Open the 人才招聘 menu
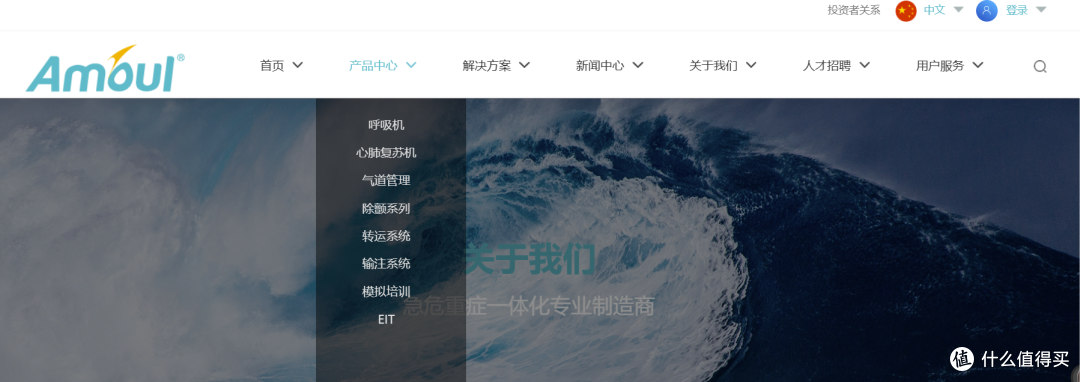This screenshot has height=382, width=1080. click(827, 66)
